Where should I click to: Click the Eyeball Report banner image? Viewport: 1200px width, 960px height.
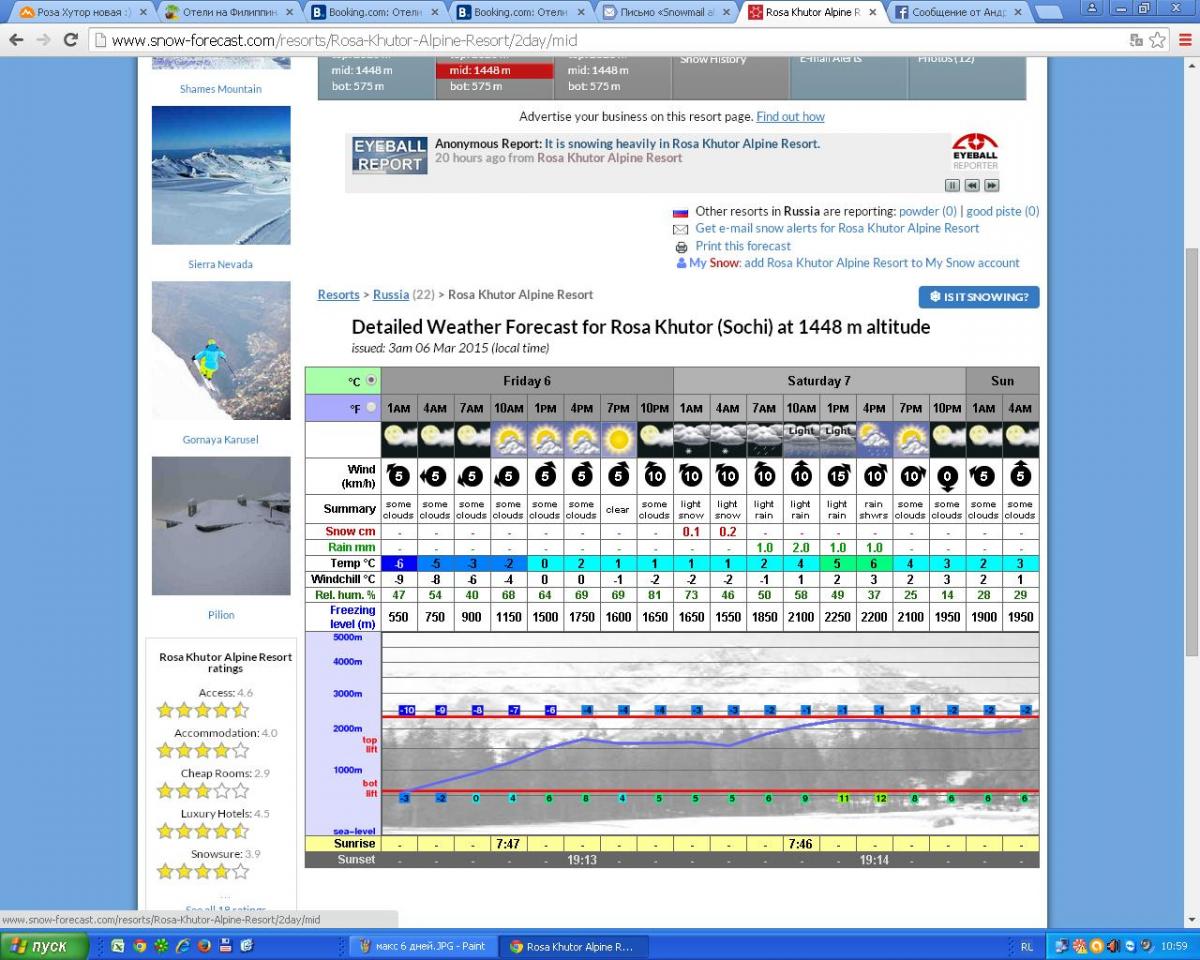tap(389, 156)
